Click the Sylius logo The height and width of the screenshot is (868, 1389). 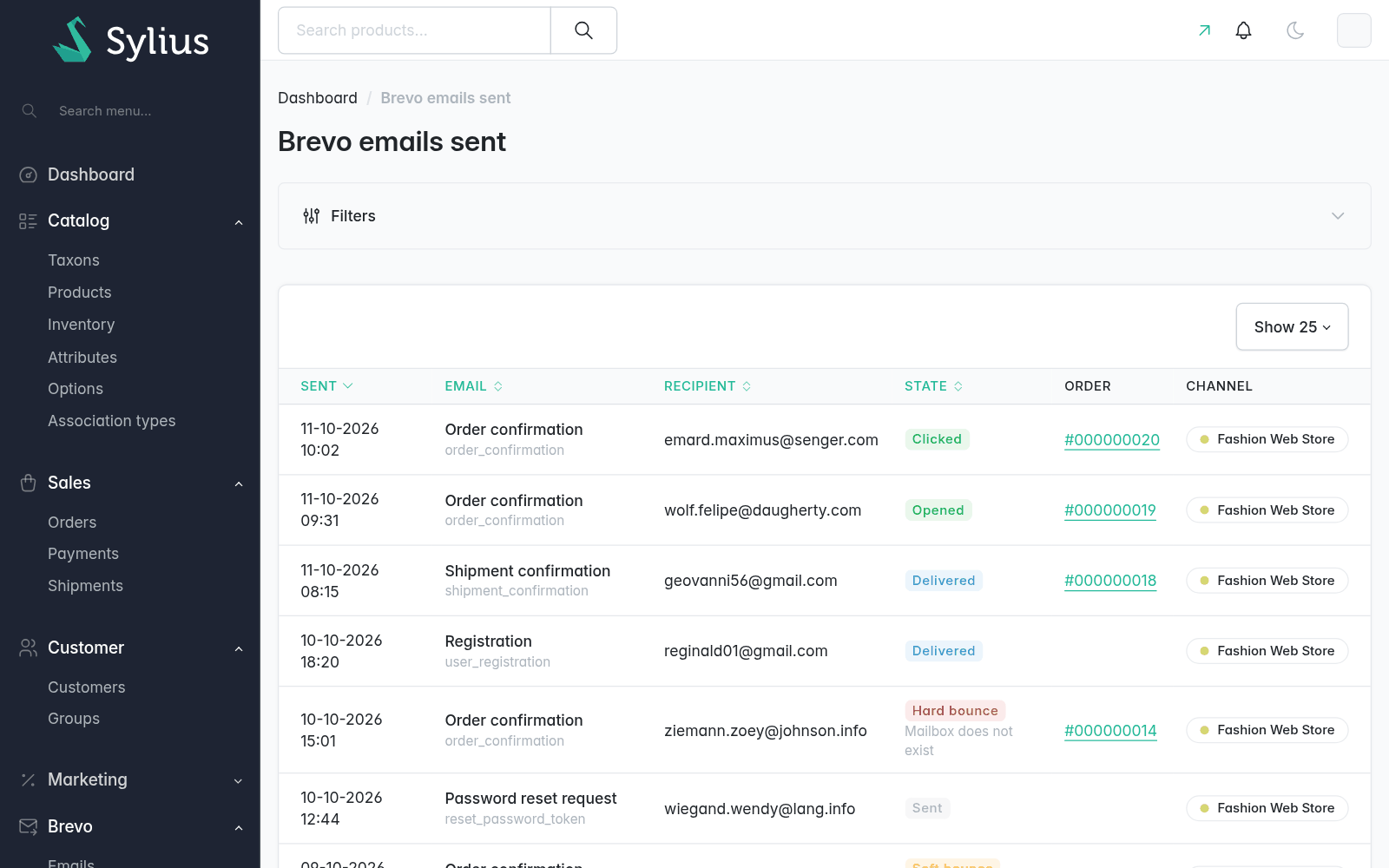tap(130, 40)
